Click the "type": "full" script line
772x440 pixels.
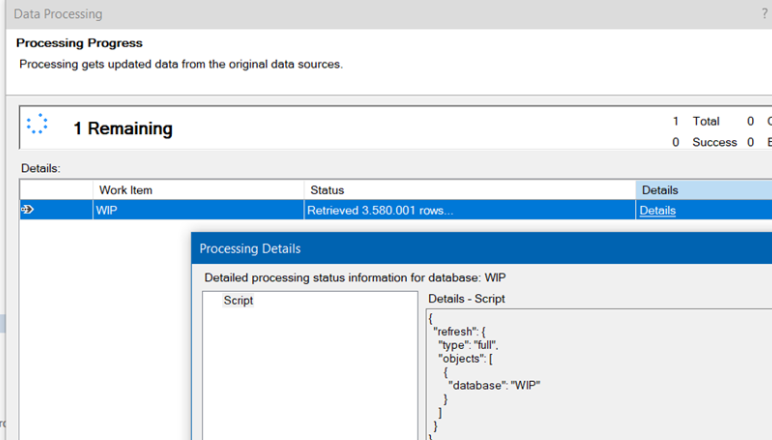(x=468, y=345)
